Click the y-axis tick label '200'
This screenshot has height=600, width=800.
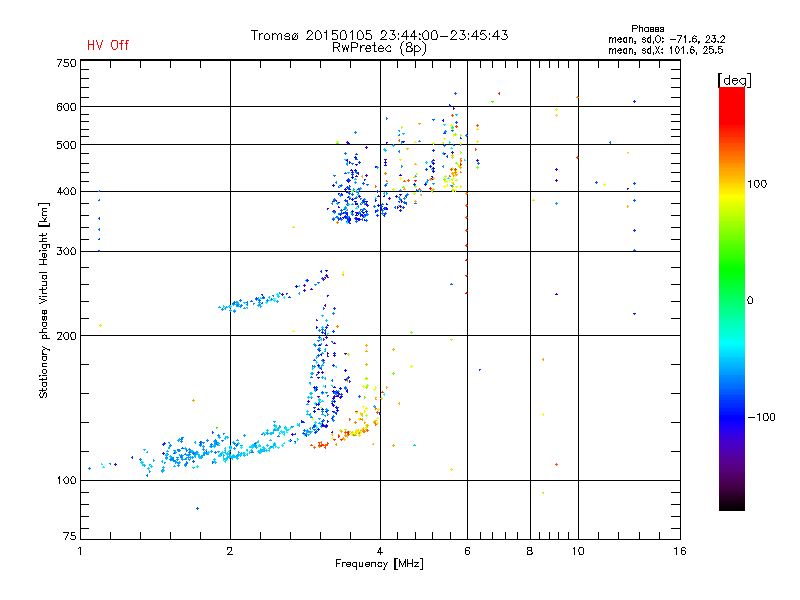pyautogui.click(x=66, y=336)
